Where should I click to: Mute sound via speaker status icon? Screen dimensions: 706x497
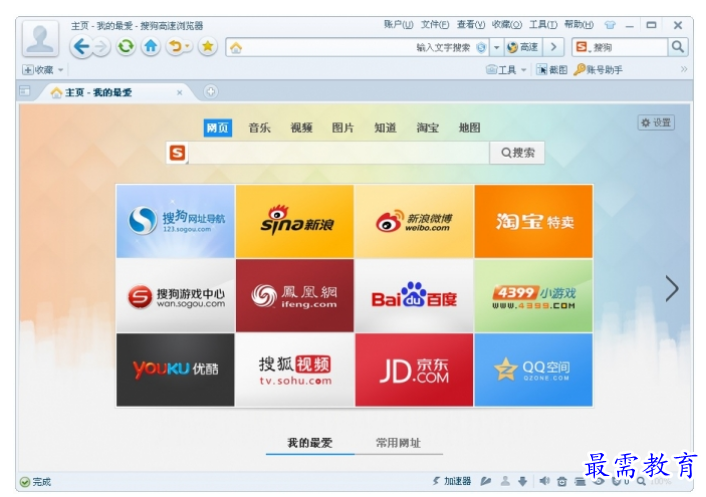coord(544,481)
